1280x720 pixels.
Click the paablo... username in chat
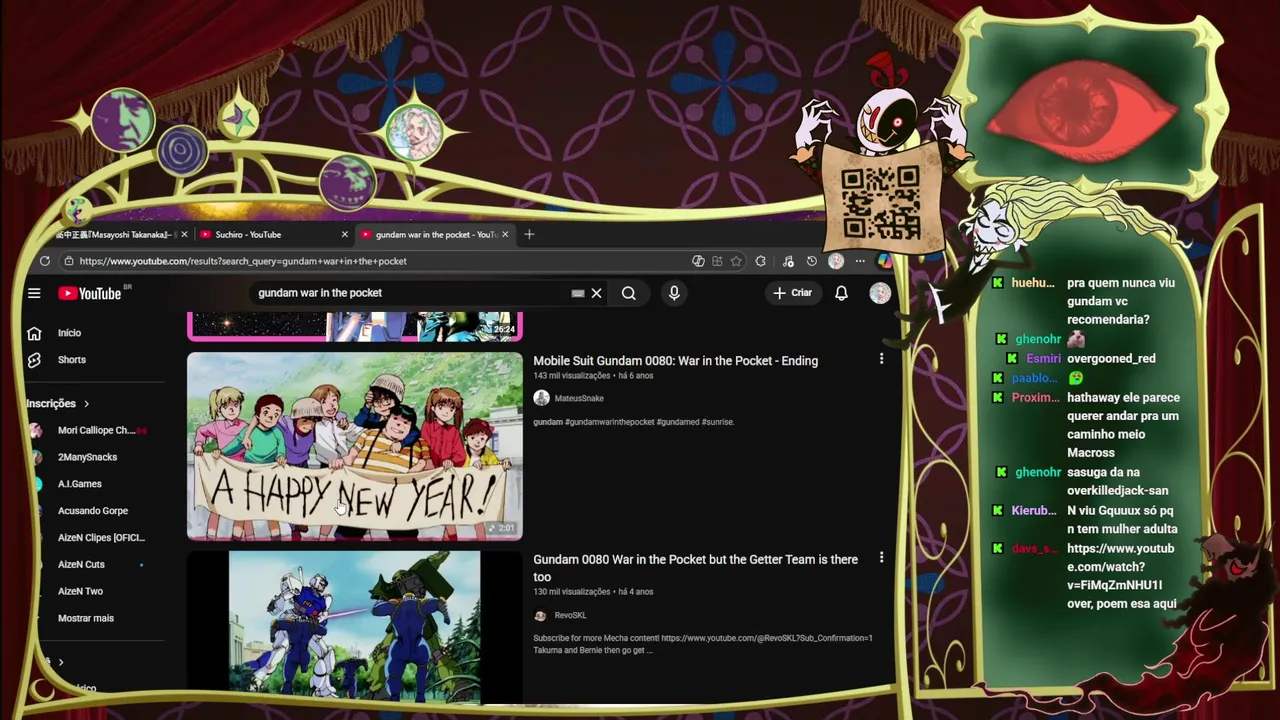1034,379
